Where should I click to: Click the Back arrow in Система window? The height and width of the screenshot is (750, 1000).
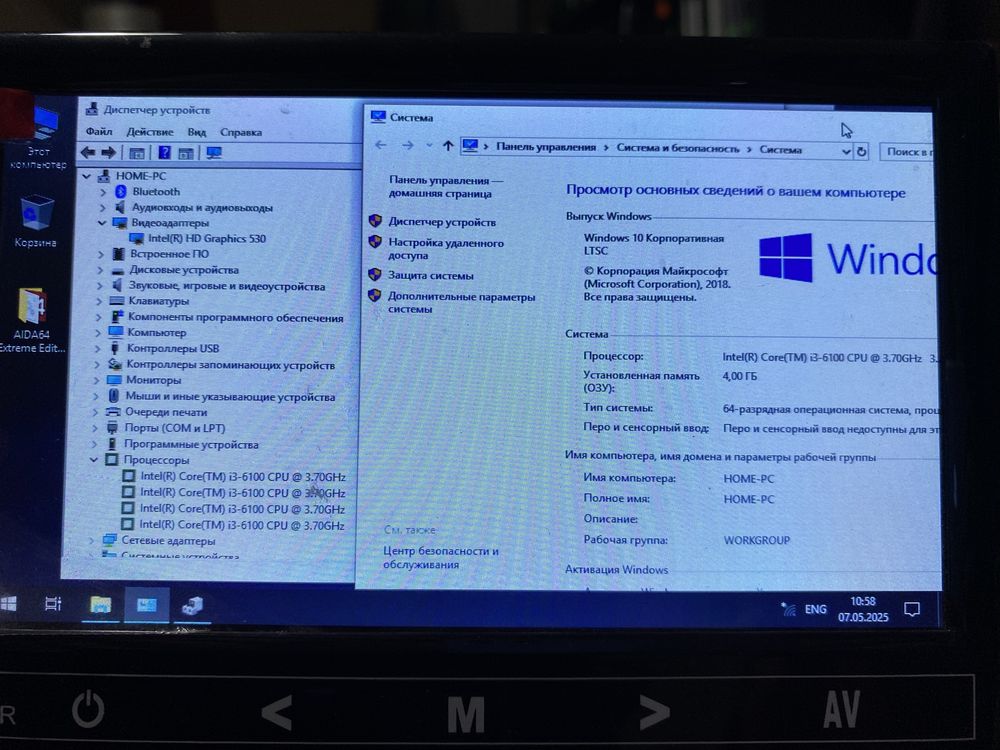(381, 145)
